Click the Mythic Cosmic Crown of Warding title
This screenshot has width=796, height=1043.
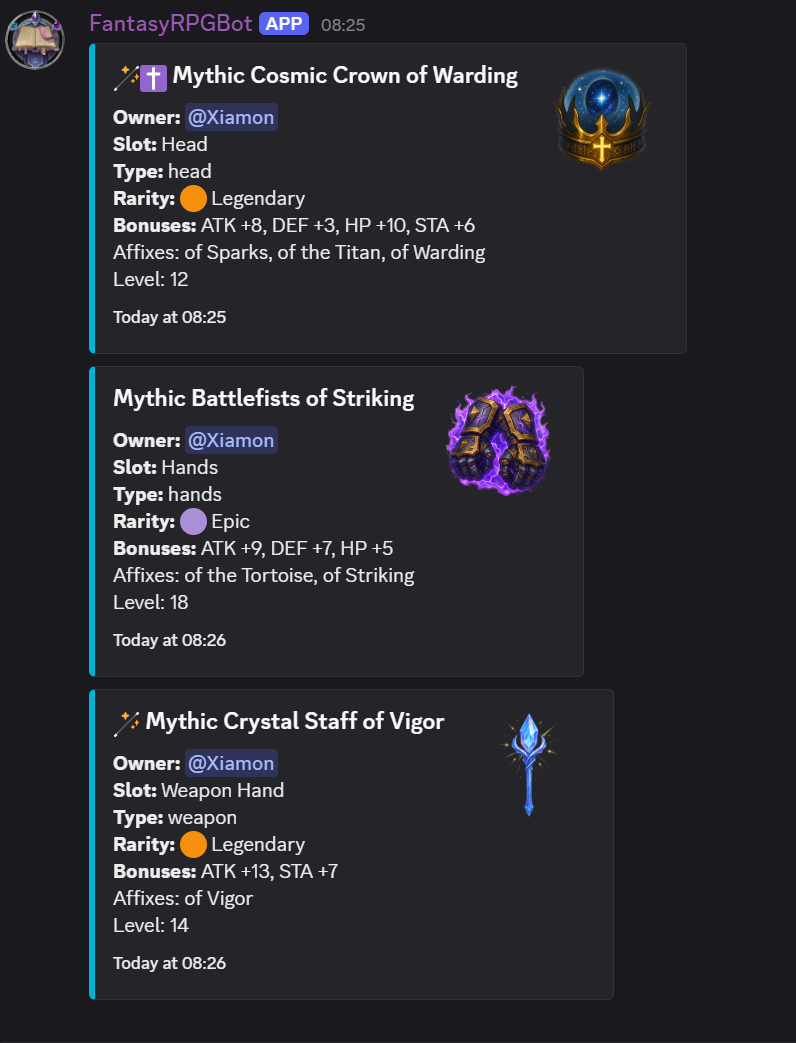[344, 75]
